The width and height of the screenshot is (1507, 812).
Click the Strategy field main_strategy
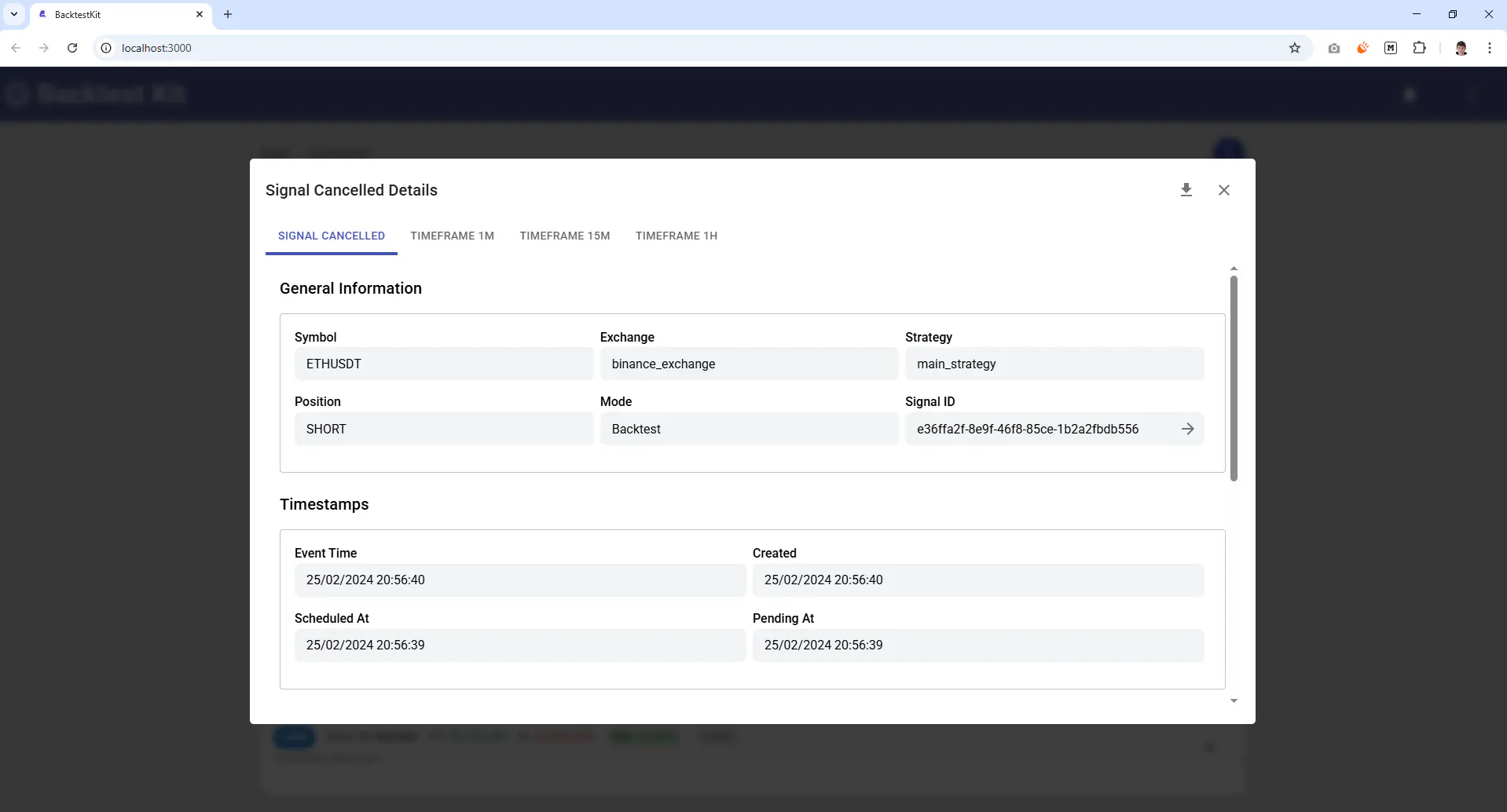pos(1054,364)
